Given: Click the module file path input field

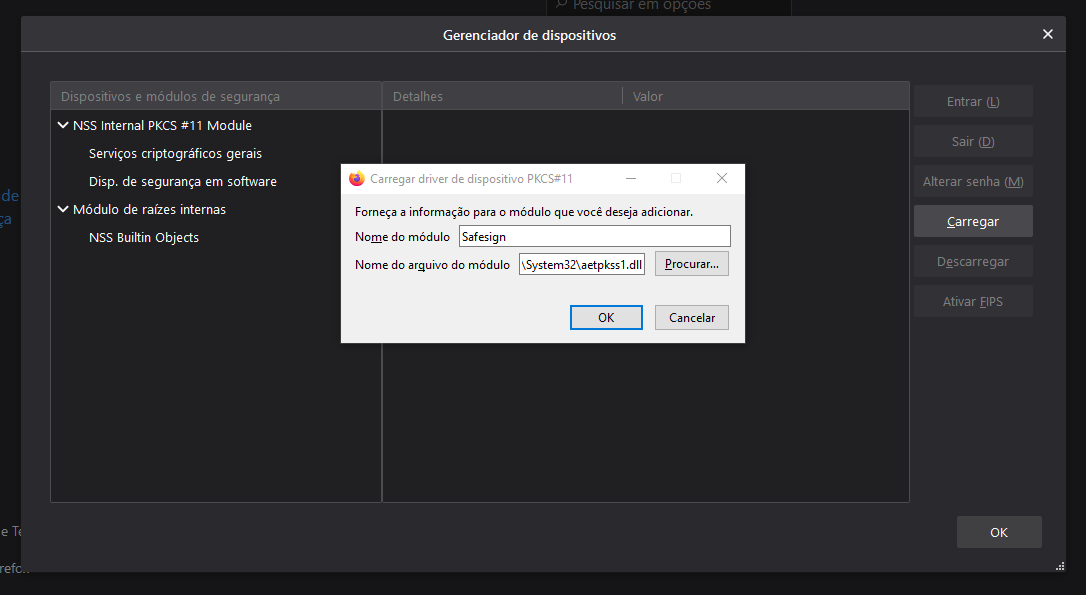Looking at the screenshot, I should (x=581, y=264).
